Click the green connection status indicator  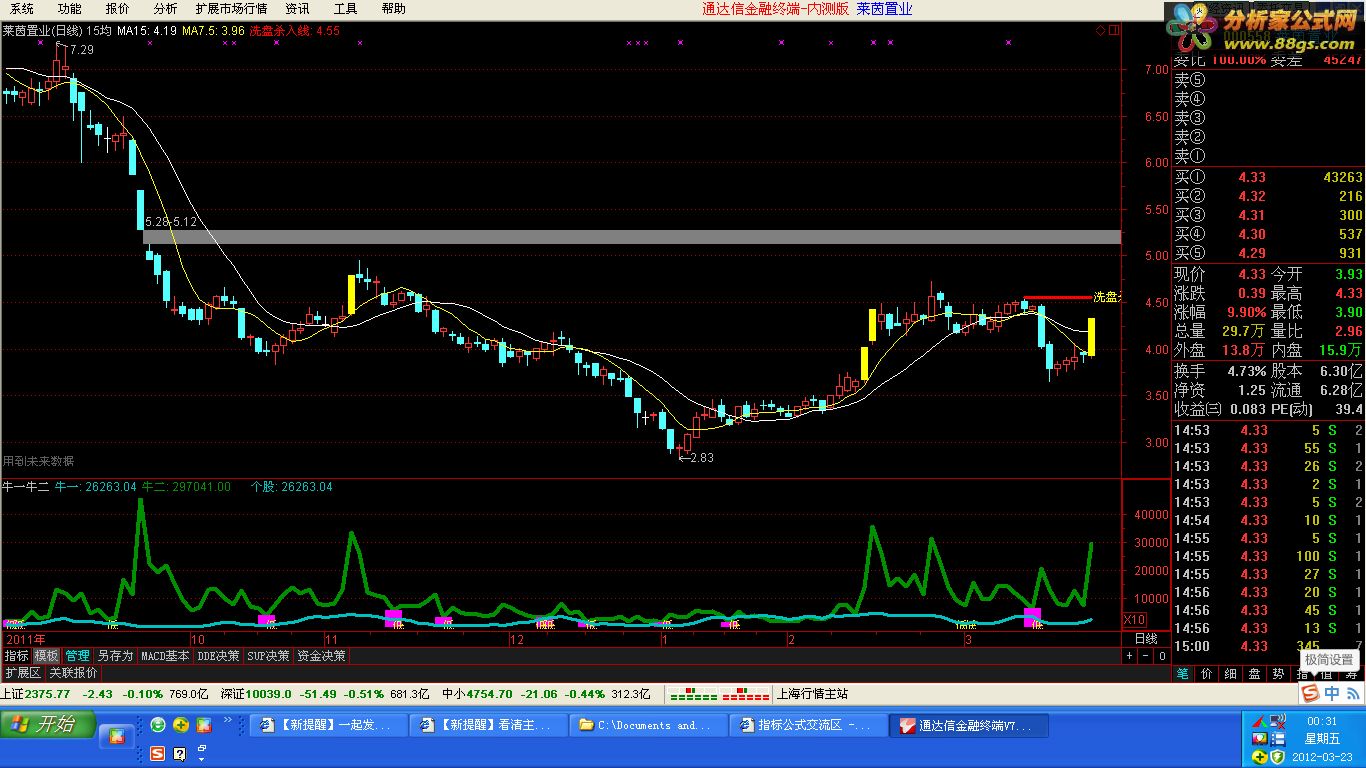692,694
